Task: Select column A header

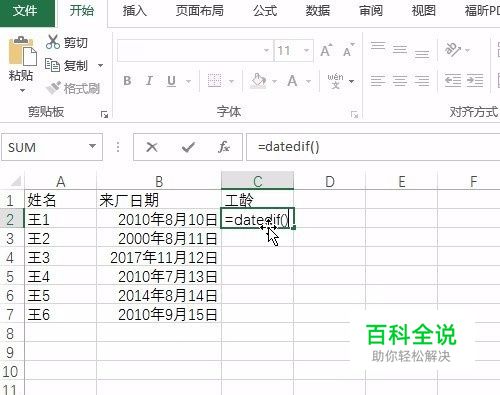Action: [x=60, y=182]
